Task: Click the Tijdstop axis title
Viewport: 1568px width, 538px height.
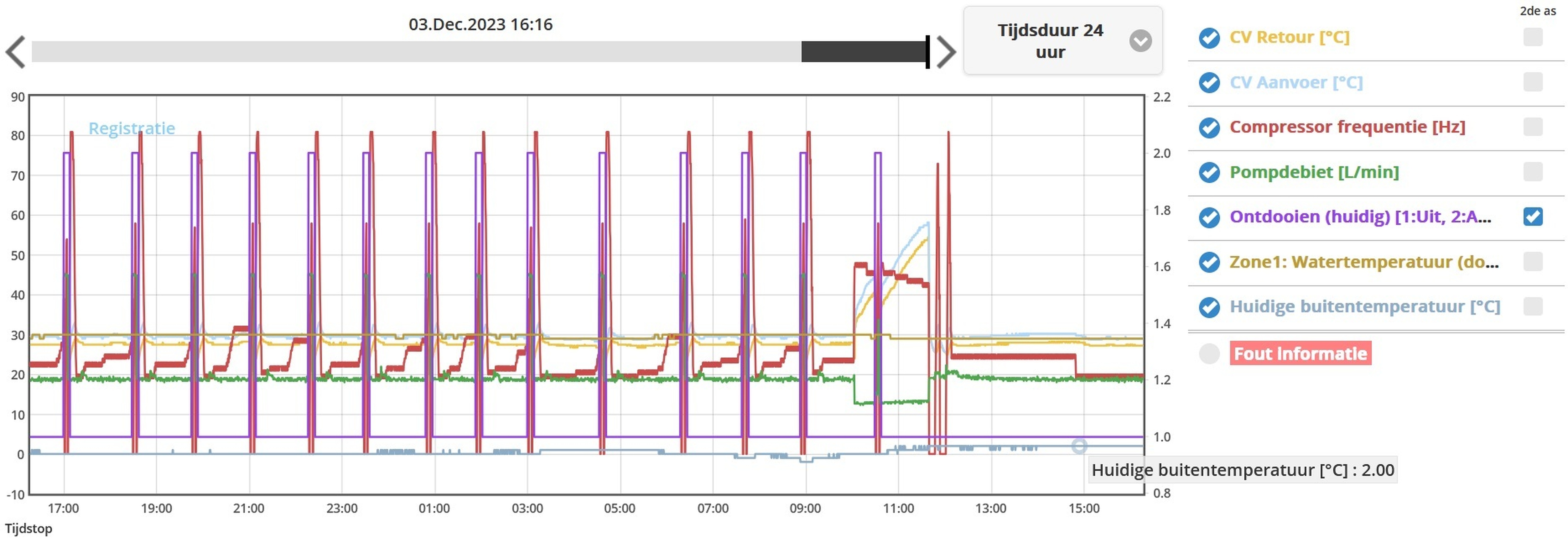Action: [x=29, y=528]
